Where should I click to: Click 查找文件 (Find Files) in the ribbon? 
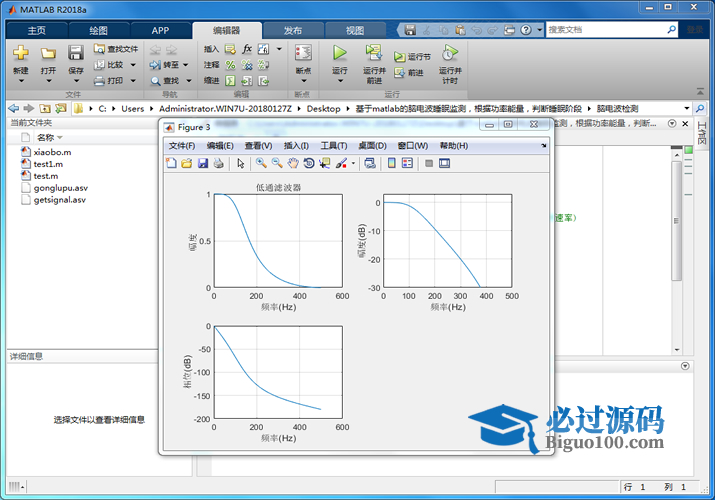point(116,49)
